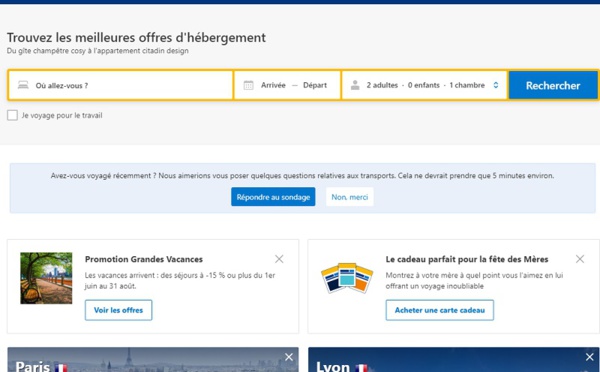Click the person icon in guests field

click(355, 85)
